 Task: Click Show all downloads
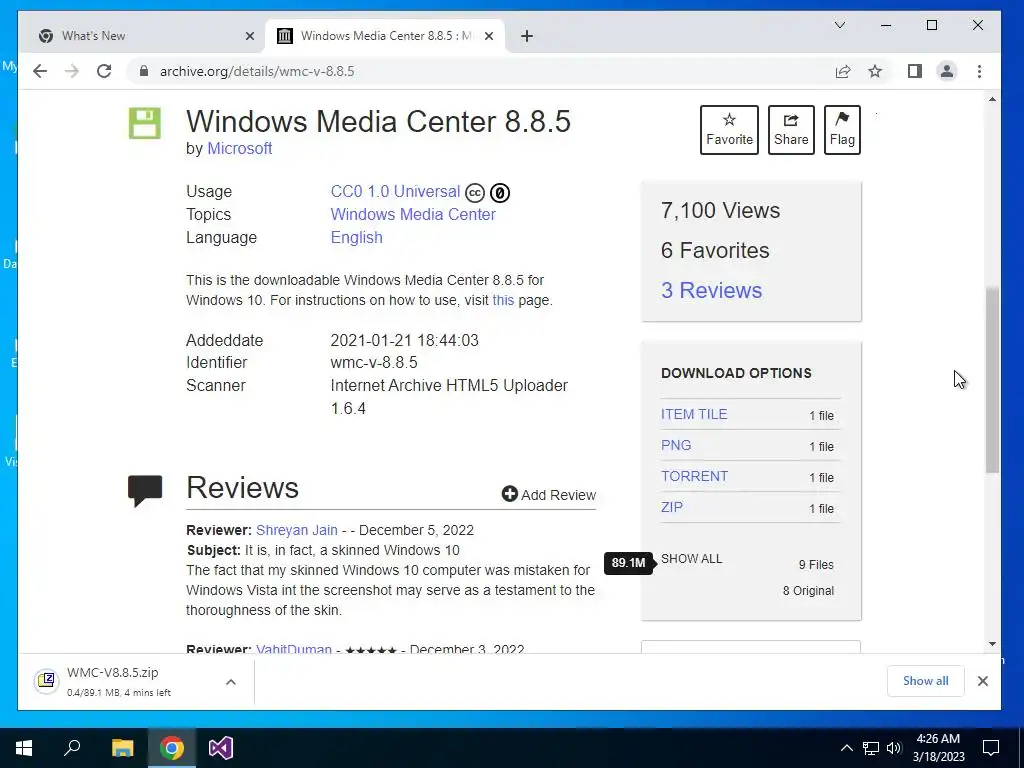(925, 680)
